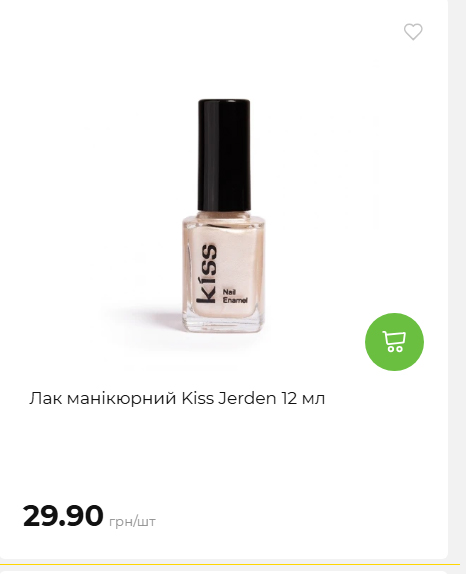Click the vertical Kiss logo on bottle
The width and height of the screenshot is (466, 574).
206,274
